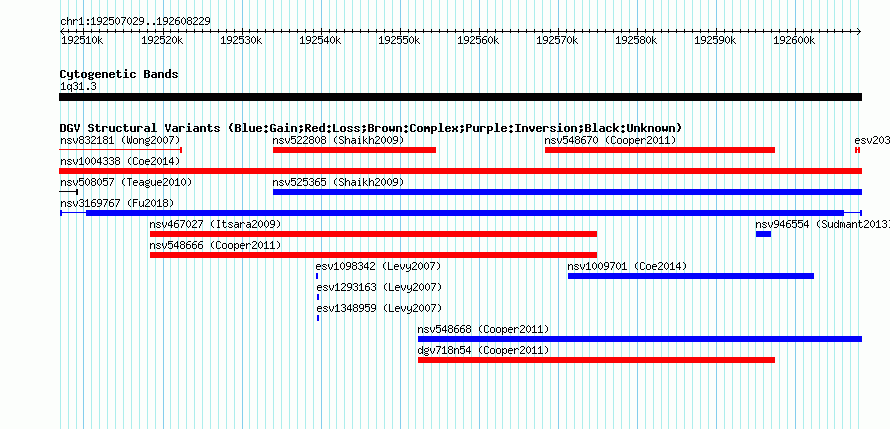Select the nsv1009701 (Coe2014) label

627,266
